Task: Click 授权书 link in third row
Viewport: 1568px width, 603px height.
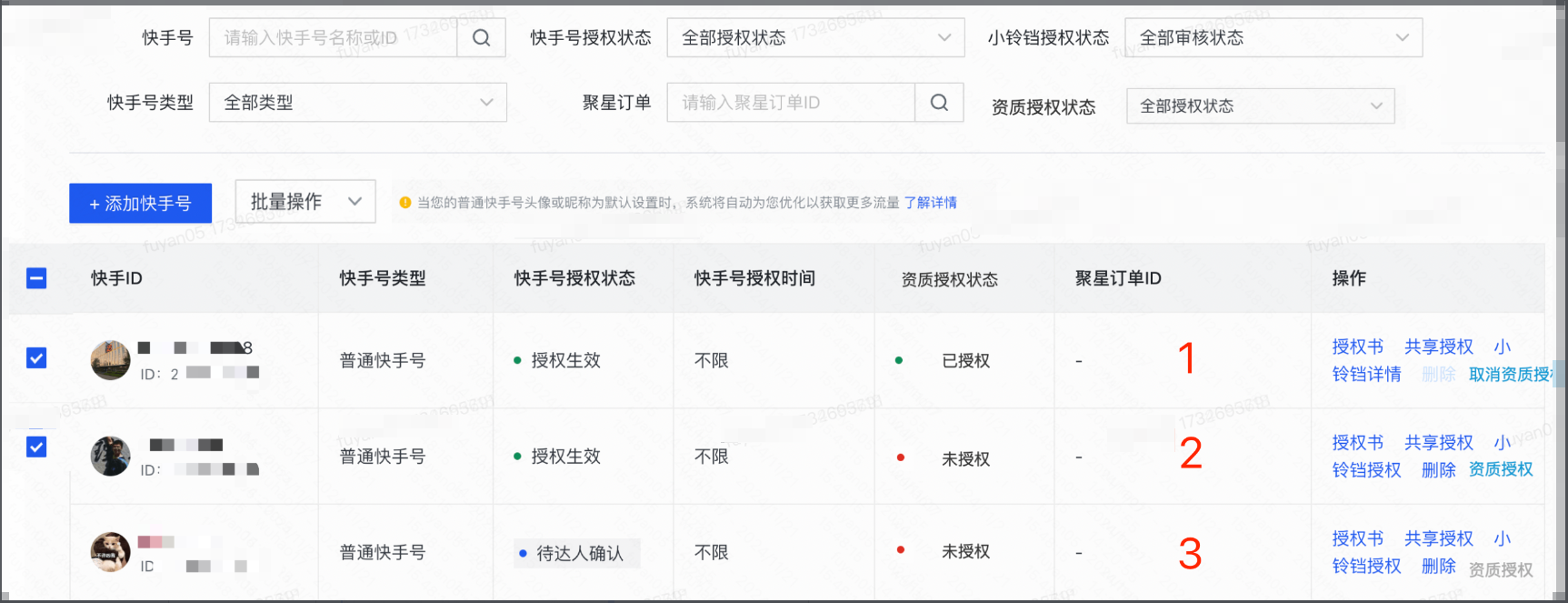Action: 1358,538
